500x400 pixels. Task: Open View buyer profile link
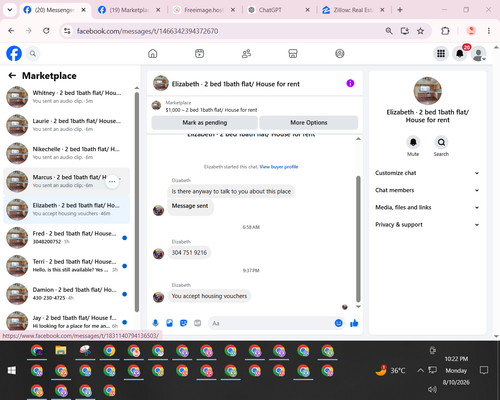(x=279, y=167)
